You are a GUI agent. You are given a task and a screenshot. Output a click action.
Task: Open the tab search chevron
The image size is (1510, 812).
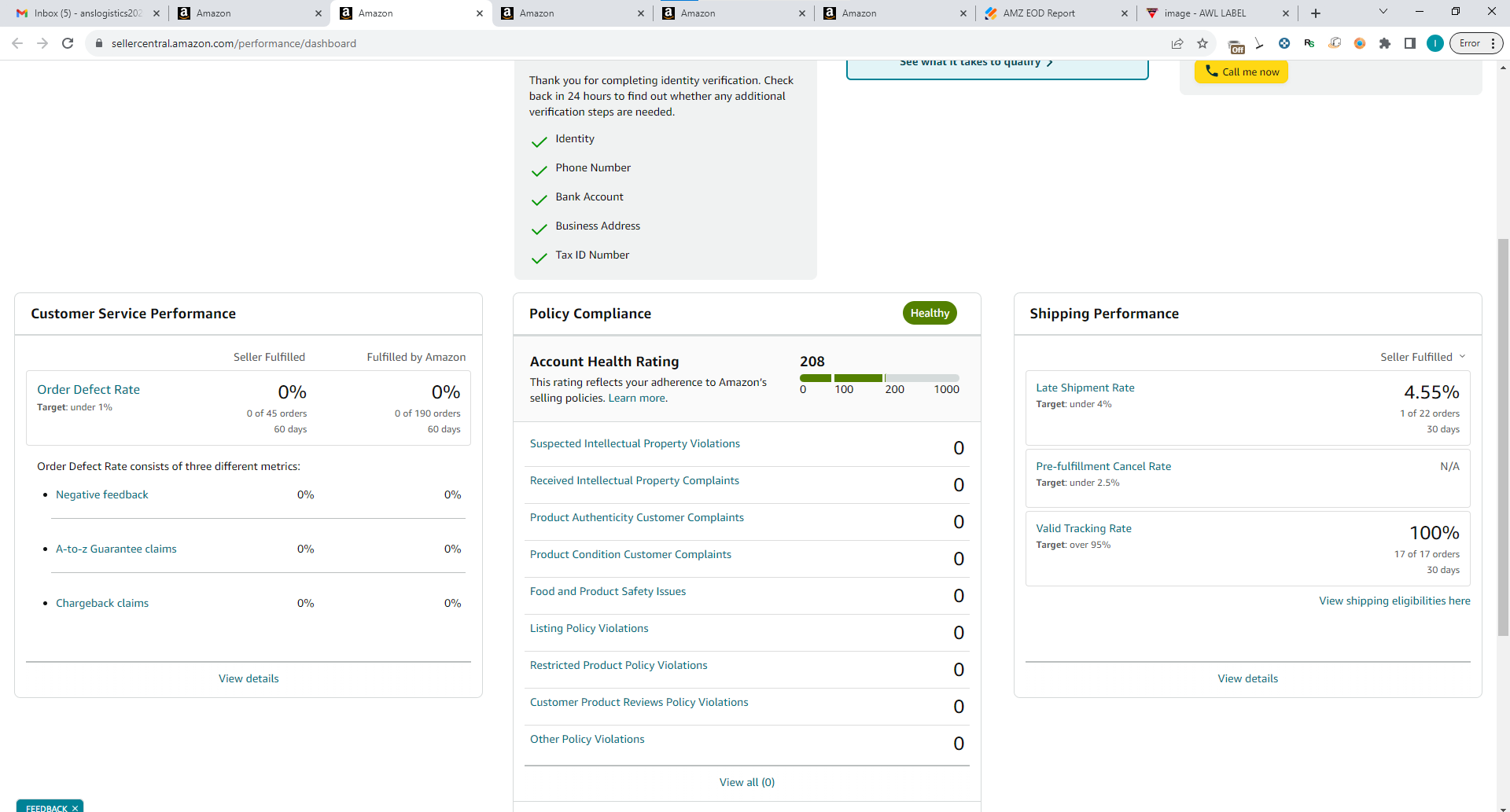click(x=1383, y=11)
